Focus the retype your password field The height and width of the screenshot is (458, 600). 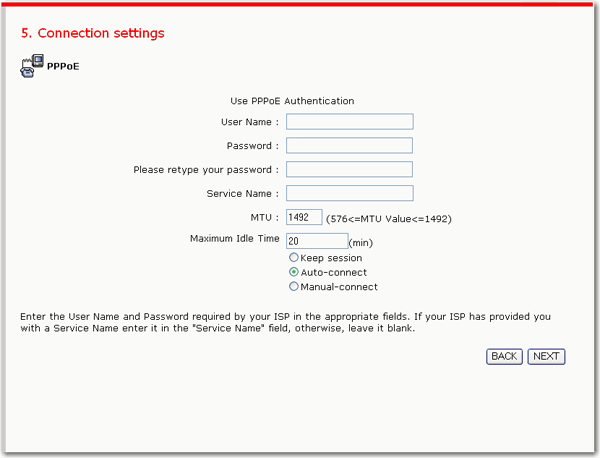[349, 169]
